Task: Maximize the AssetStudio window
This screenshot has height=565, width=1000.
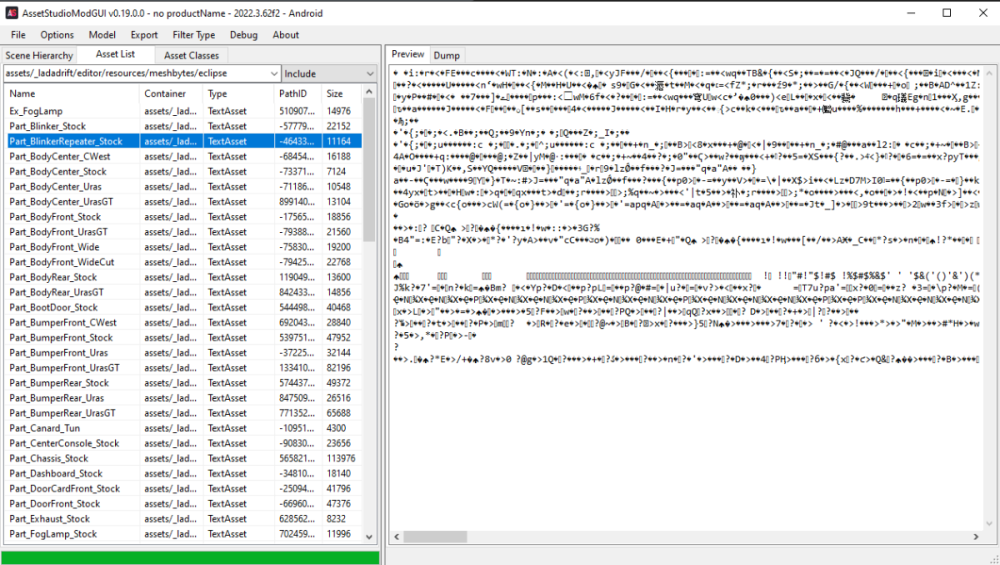Action: pos(947,13)
